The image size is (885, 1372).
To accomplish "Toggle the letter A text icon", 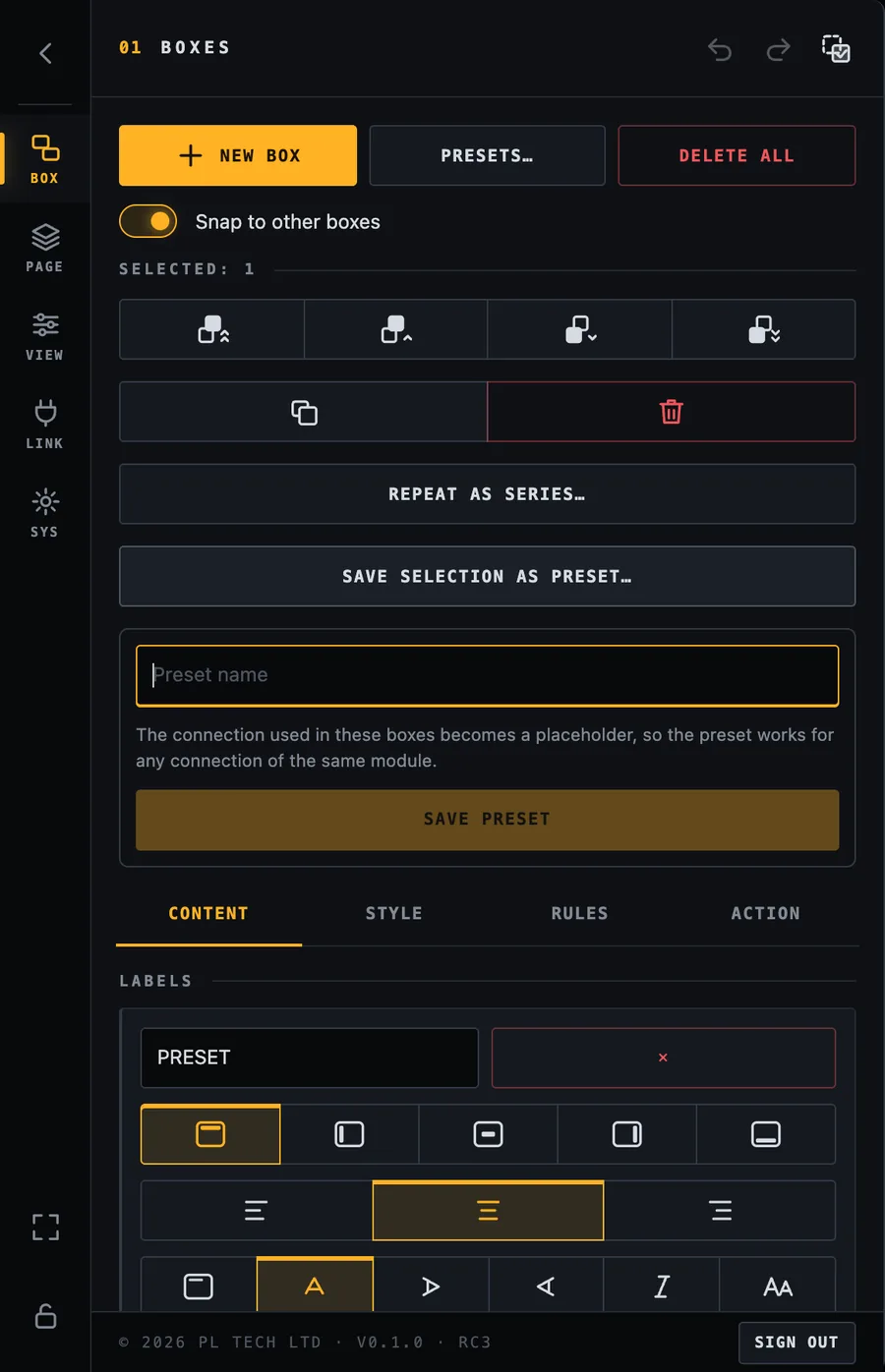I will click(x=315, y=1286).
